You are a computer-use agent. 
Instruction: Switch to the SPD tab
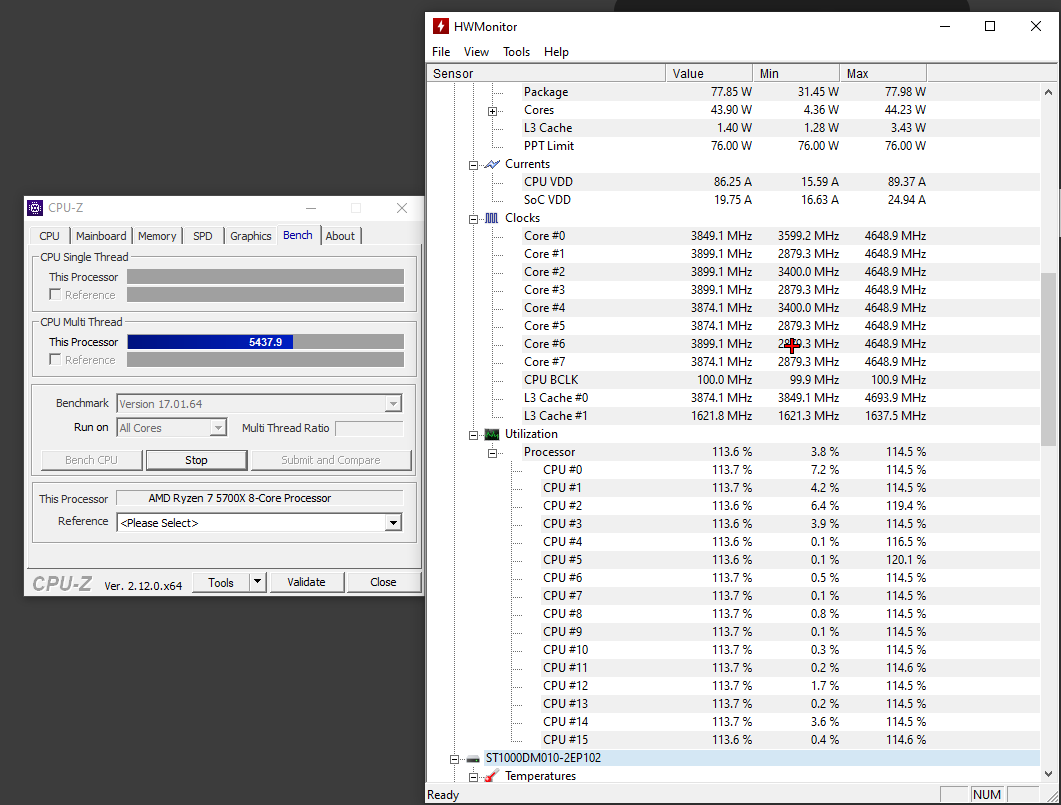(x=202, y=236)
